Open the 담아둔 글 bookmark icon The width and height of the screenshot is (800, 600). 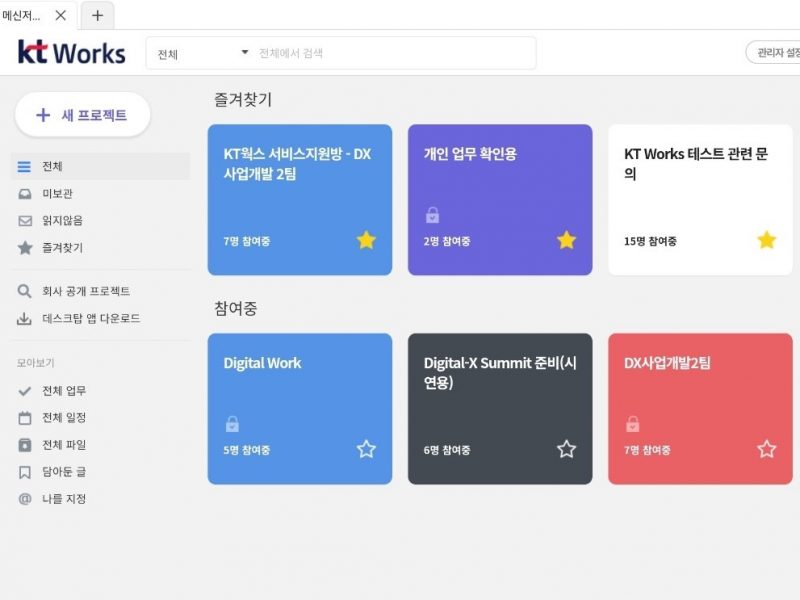pos(24,472)
